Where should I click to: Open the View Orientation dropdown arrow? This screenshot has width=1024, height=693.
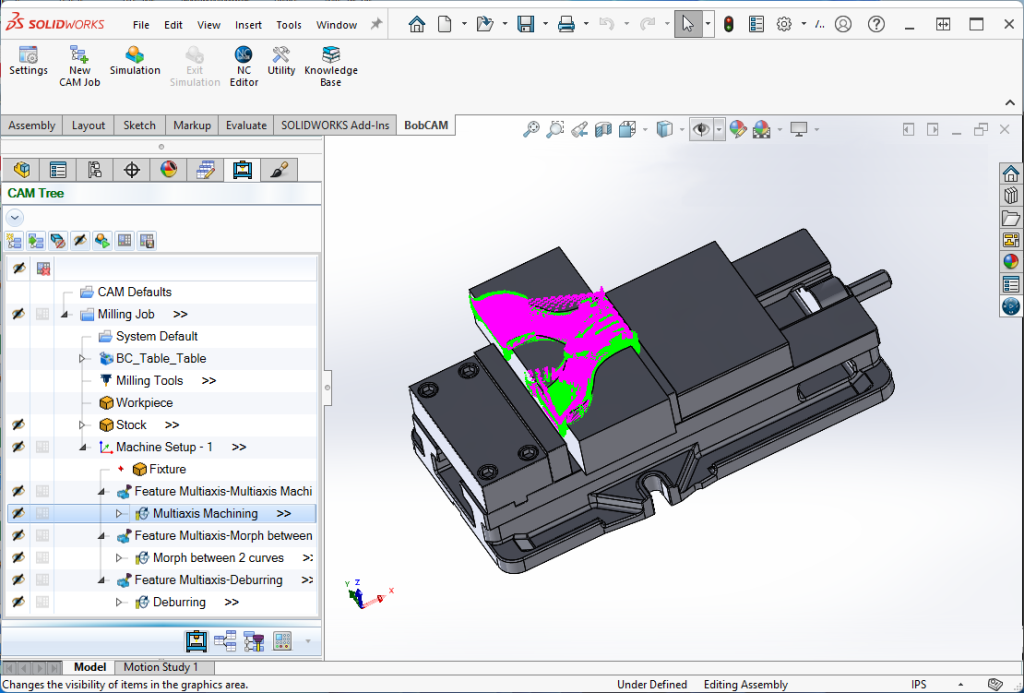646,130
